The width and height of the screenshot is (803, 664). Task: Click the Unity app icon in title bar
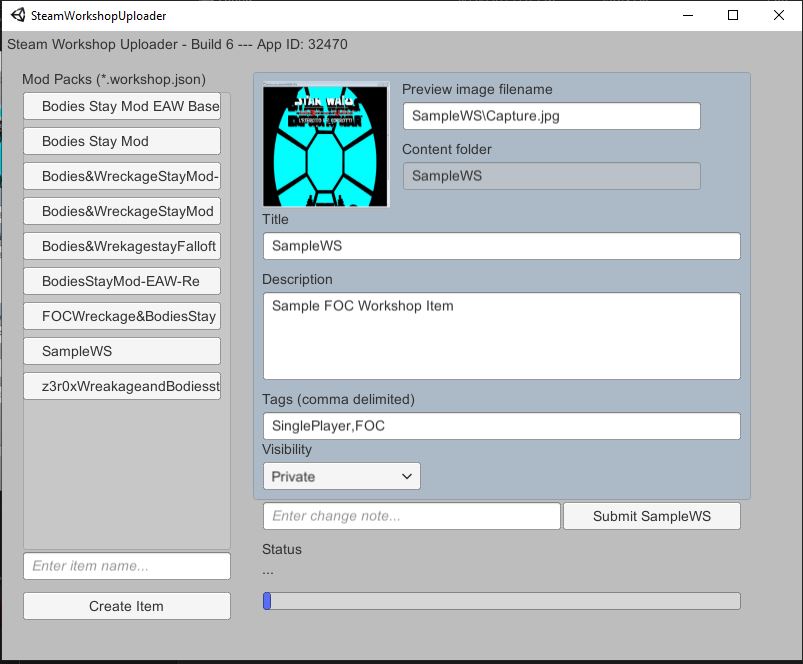tap(18, 15)
